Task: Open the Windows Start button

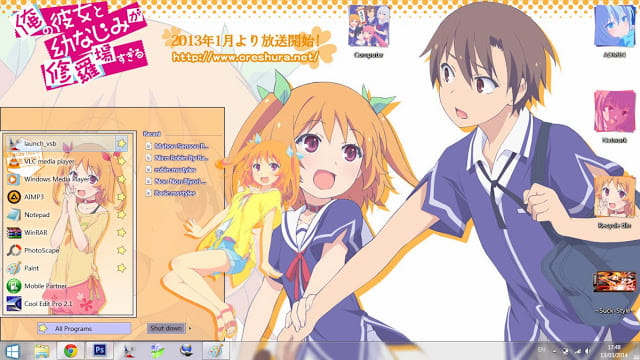Action: (x=12, y=351)
